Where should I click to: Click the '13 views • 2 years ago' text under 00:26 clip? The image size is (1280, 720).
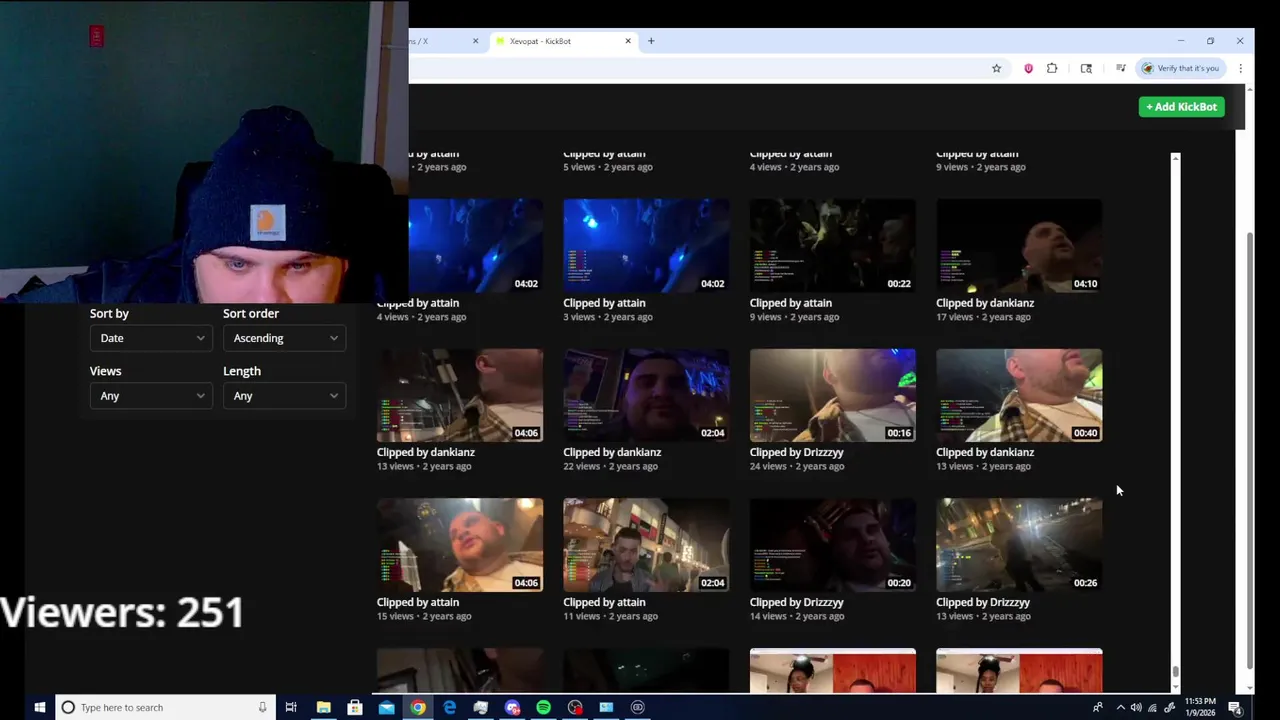[984, 616]
